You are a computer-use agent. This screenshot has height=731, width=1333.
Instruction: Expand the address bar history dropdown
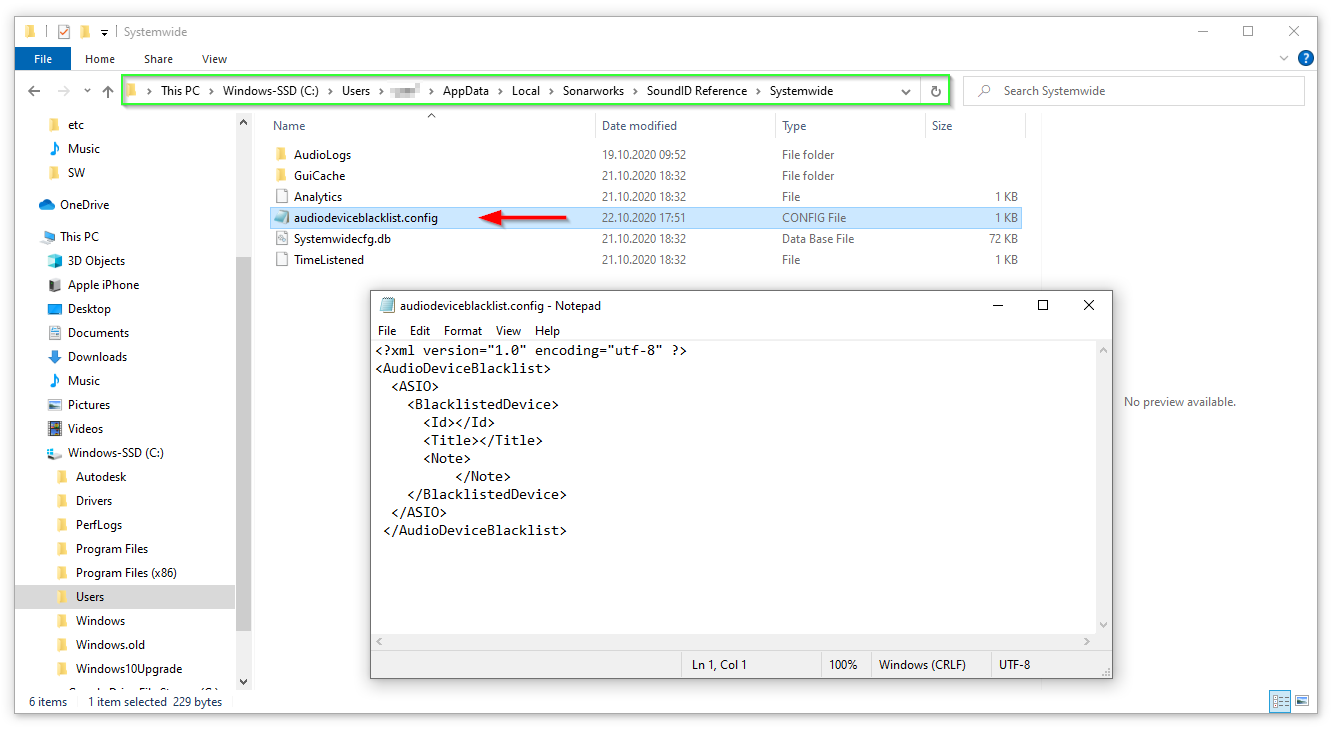[905, 91]
